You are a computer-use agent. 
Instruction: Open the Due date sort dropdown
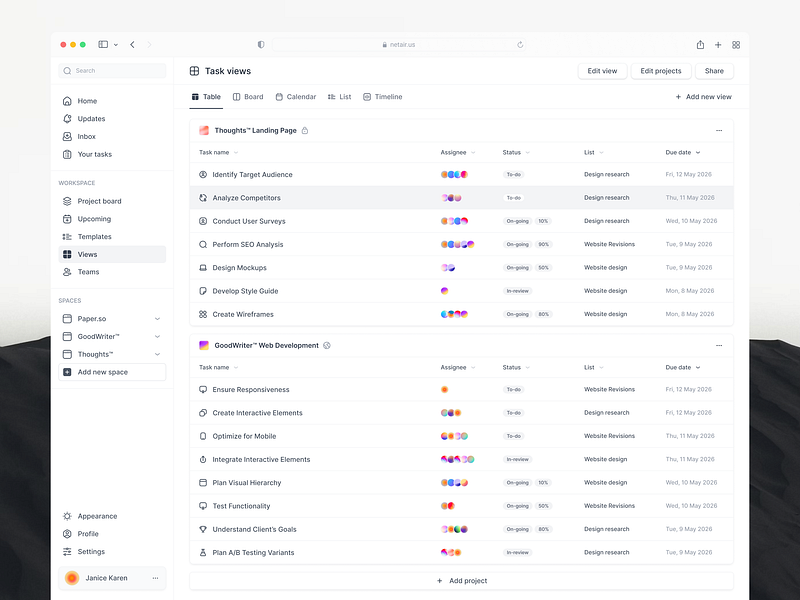coord(697,152)
